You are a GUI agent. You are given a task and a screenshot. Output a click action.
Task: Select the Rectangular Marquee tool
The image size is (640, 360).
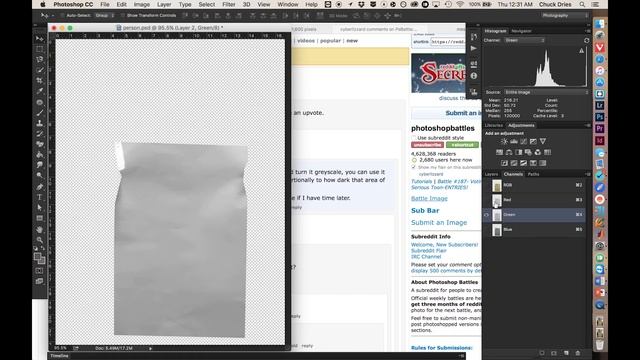click(x=40, y=49)
